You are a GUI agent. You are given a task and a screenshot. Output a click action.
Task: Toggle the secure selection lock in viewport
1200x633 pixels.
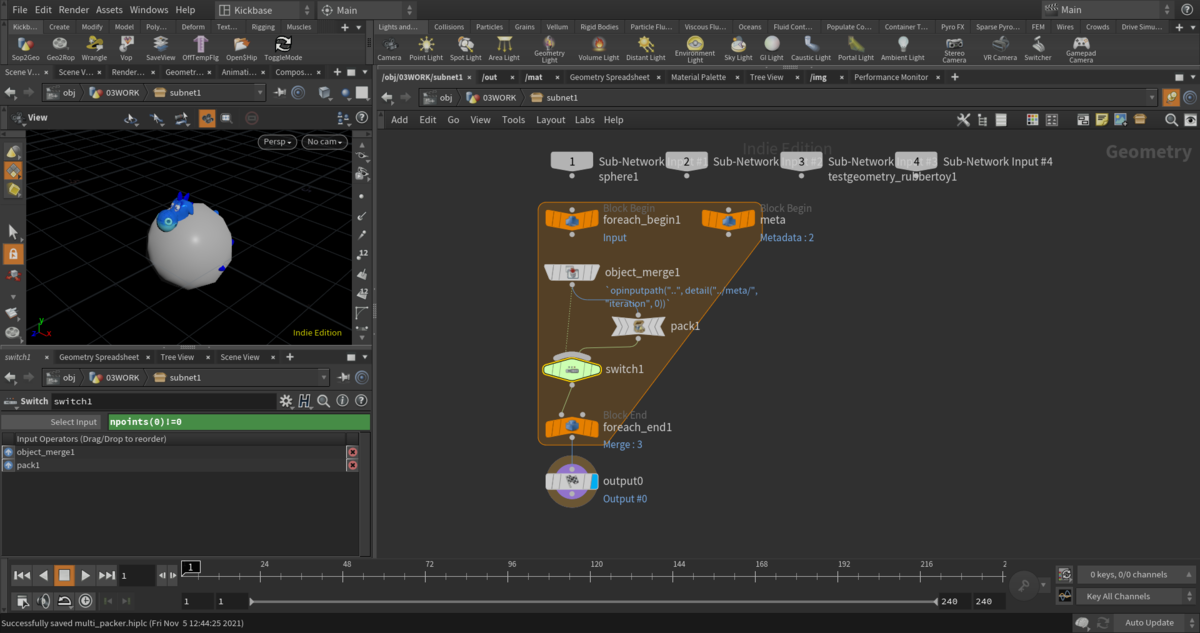tap(13, 254)
